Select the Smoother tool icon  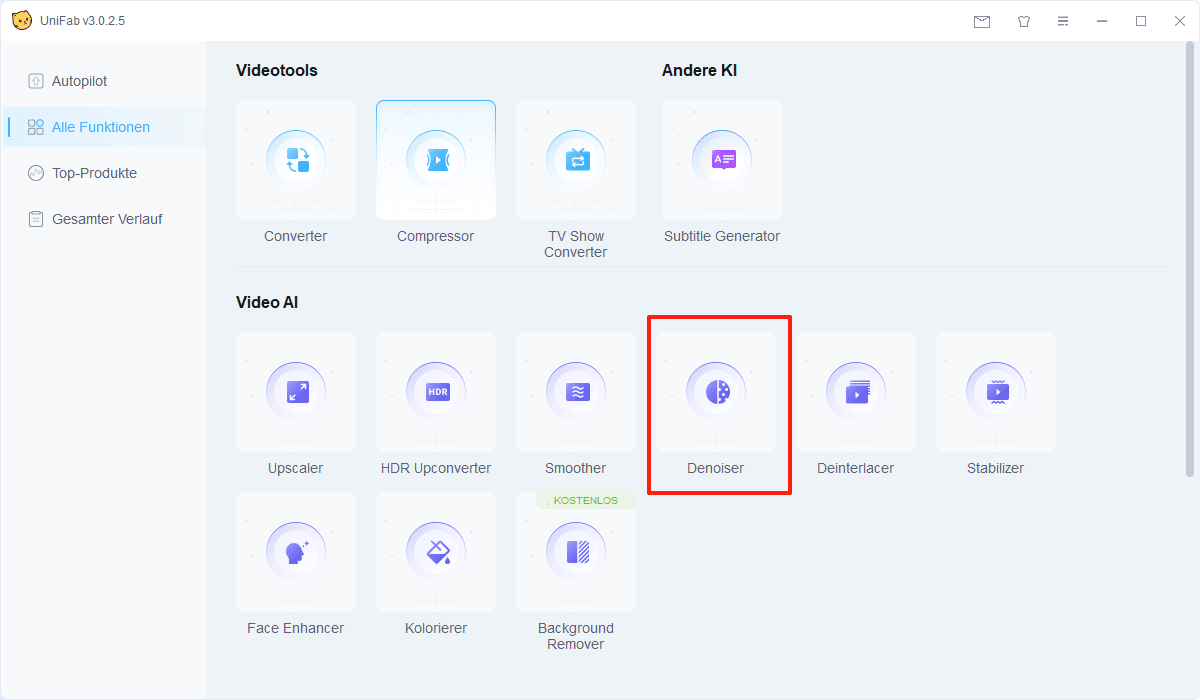tap(576, 392)
